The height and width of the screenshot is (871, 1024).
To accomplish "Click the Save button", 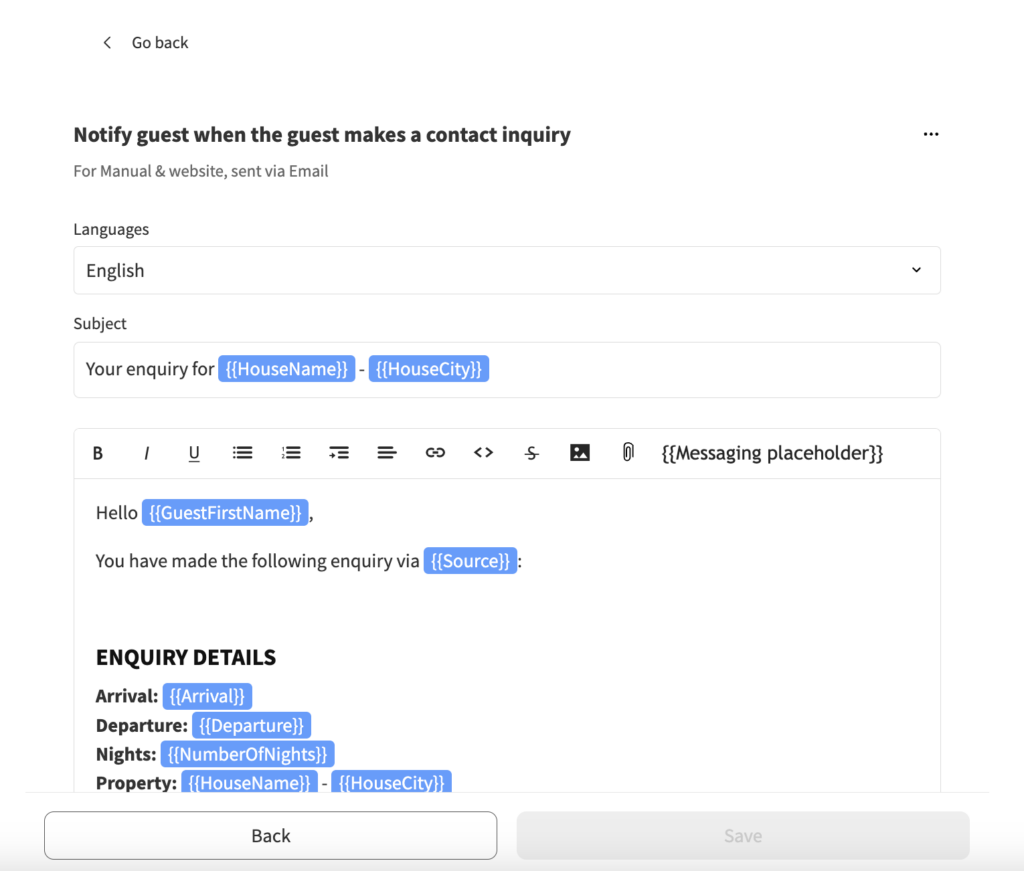I will [x=743, y=836].
